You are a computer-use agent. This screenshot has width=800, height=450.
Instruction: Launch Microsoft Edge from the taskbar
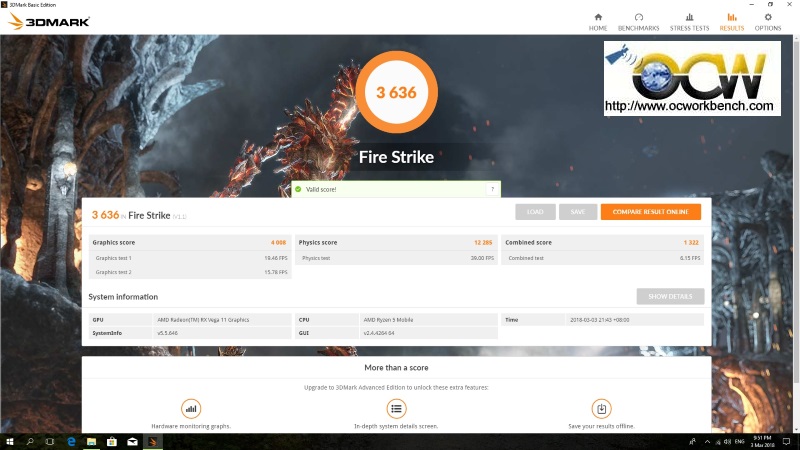tap(71, 442)
